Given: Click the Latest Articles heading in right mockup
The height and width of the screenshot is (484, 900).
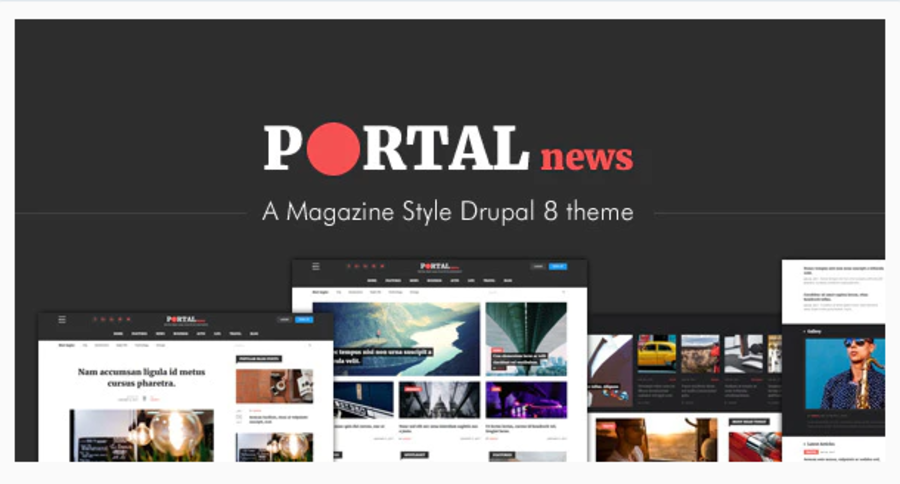Looking at the screenshot, I should click(821, 444).
